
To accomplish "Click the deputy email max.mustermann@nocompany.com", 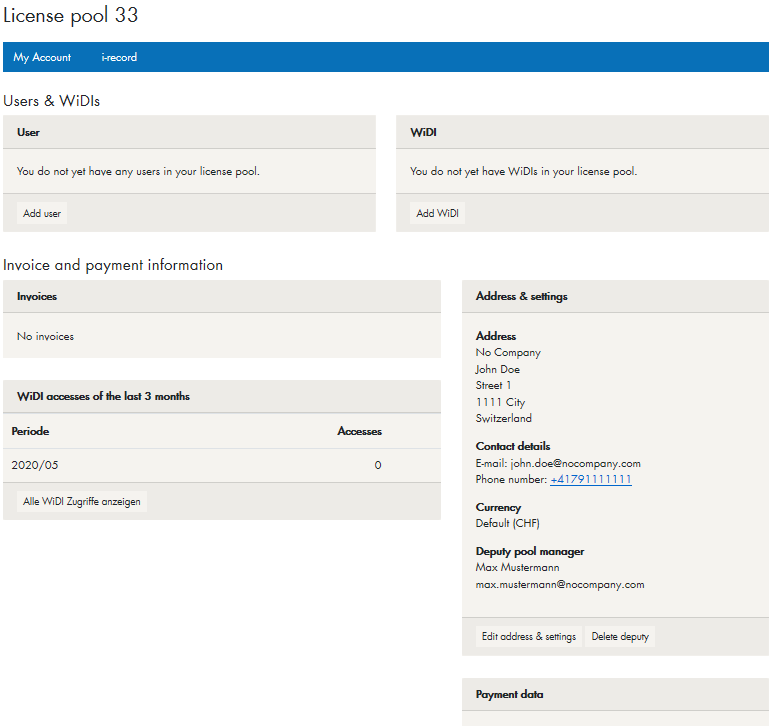I will click(560, 585).
